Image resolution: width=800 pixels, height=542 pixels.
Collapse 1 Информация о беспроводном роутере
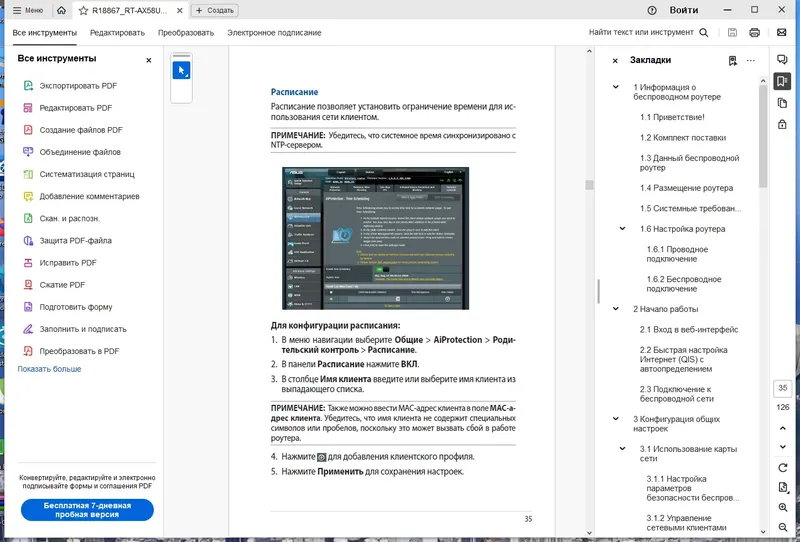click(x=616, y=87)
